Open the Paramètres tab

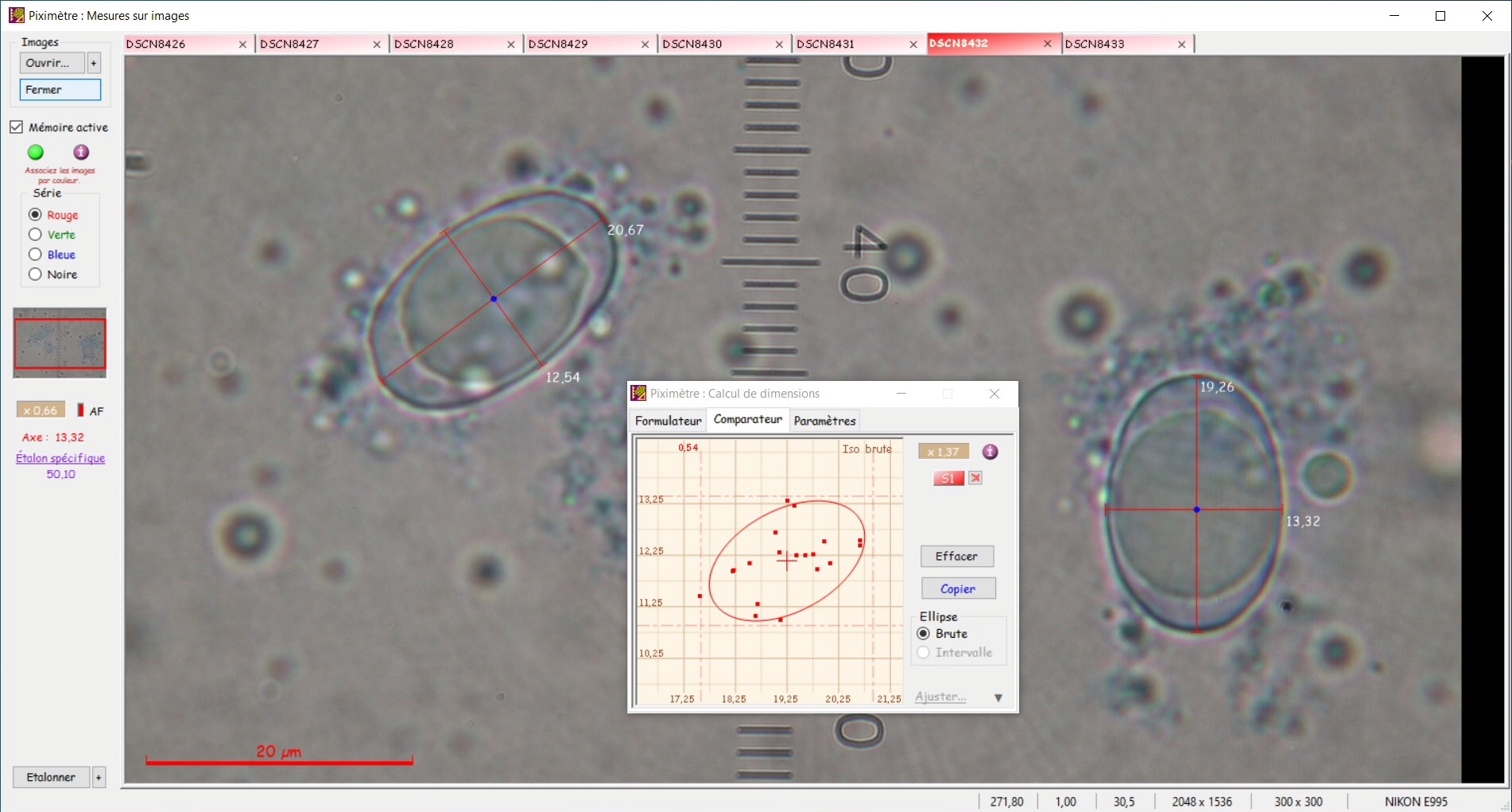click(824, 421)
